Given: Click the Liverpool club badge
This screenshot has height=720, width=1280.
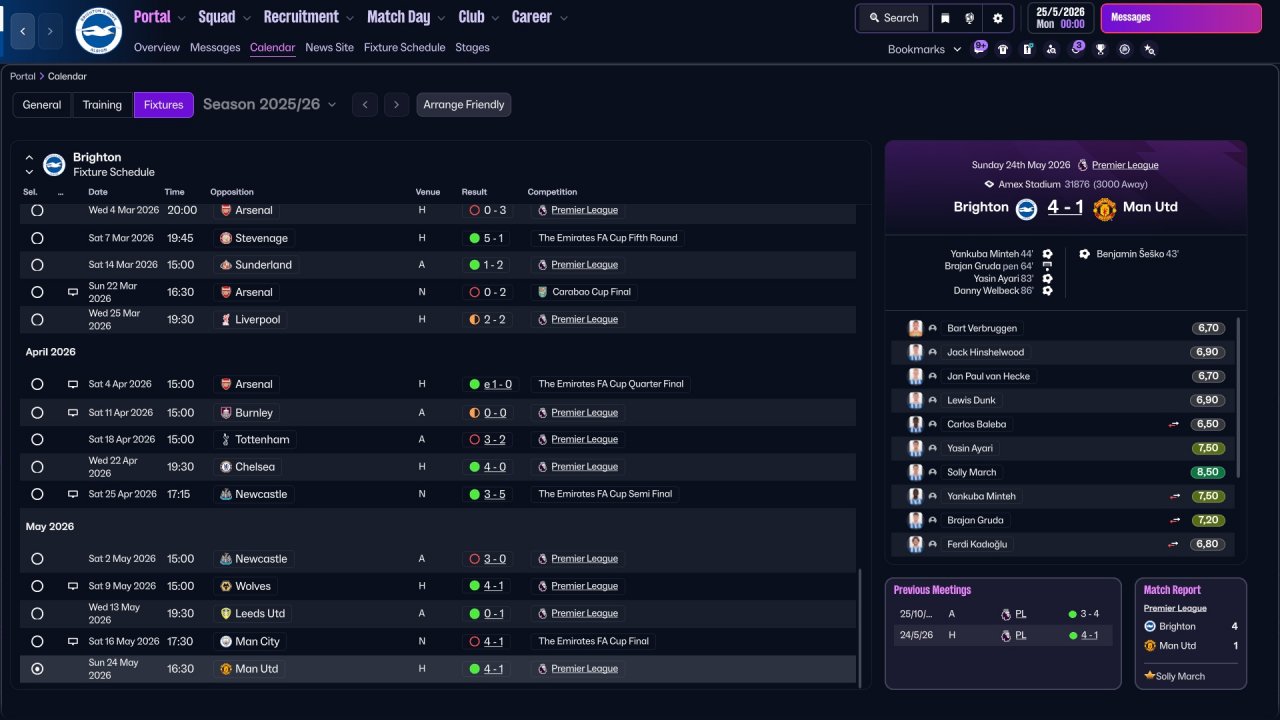Looking at the screenshot, I should (x=226, y=320).
